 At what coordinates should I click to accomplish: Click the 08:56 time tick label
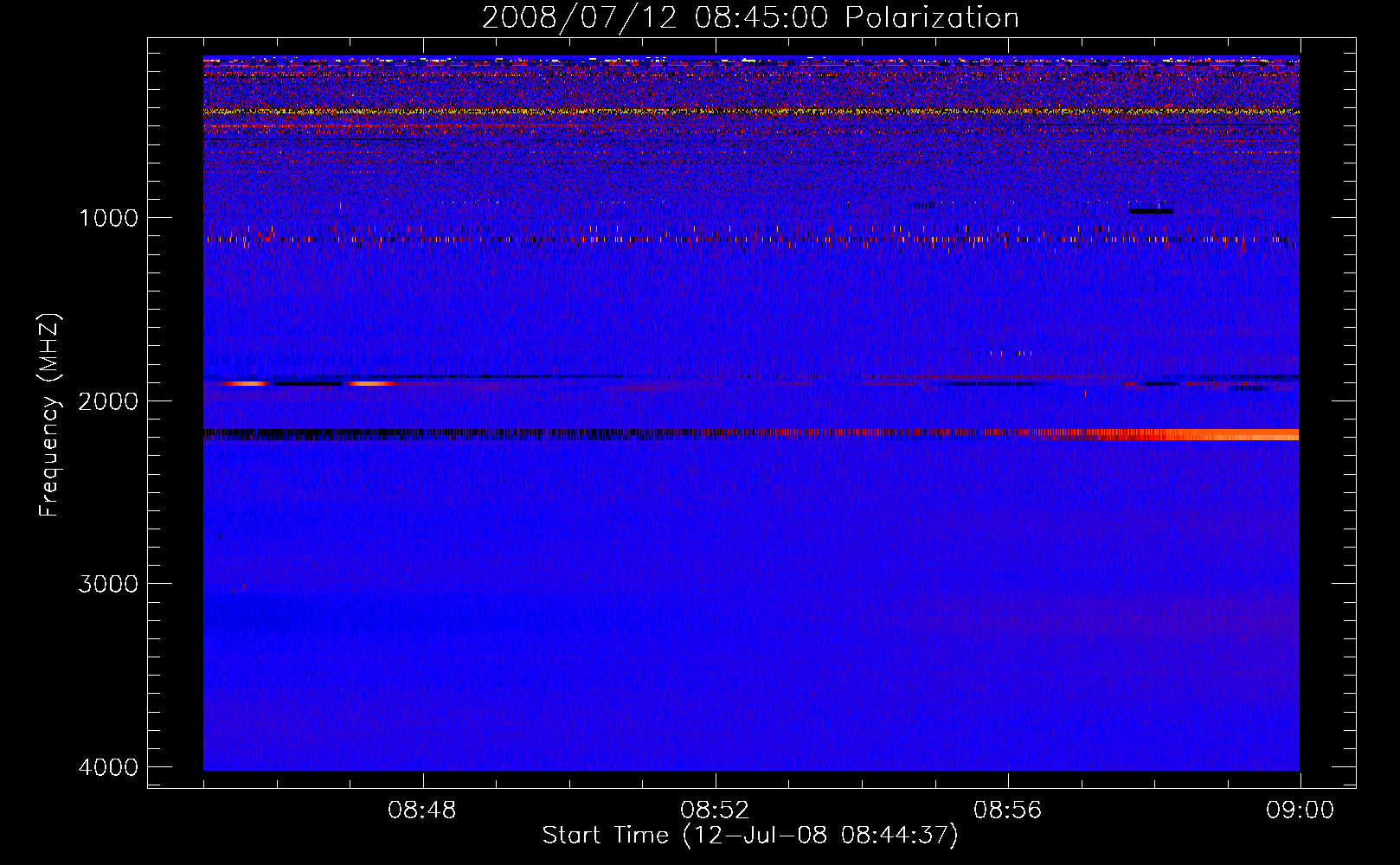point(1007,811)
